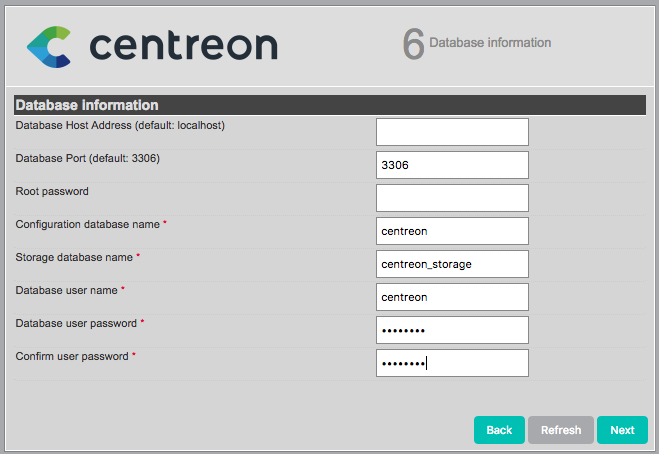This screenshot has width=659, height=454.
Task: Go back using the Back button
Action: pos(499,430)
